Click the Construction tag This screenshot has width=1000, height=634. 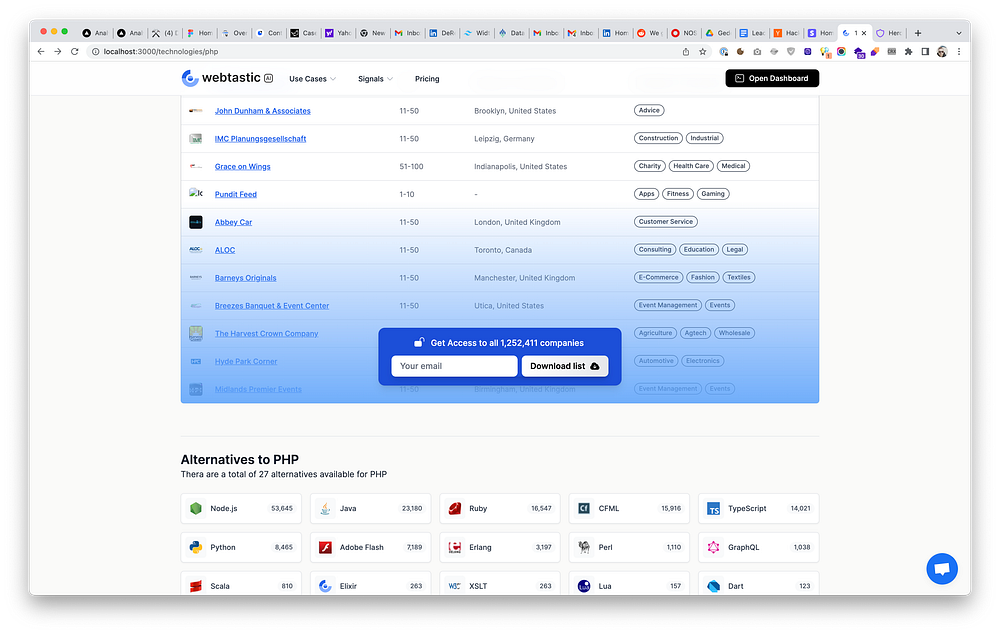(658, 138)
